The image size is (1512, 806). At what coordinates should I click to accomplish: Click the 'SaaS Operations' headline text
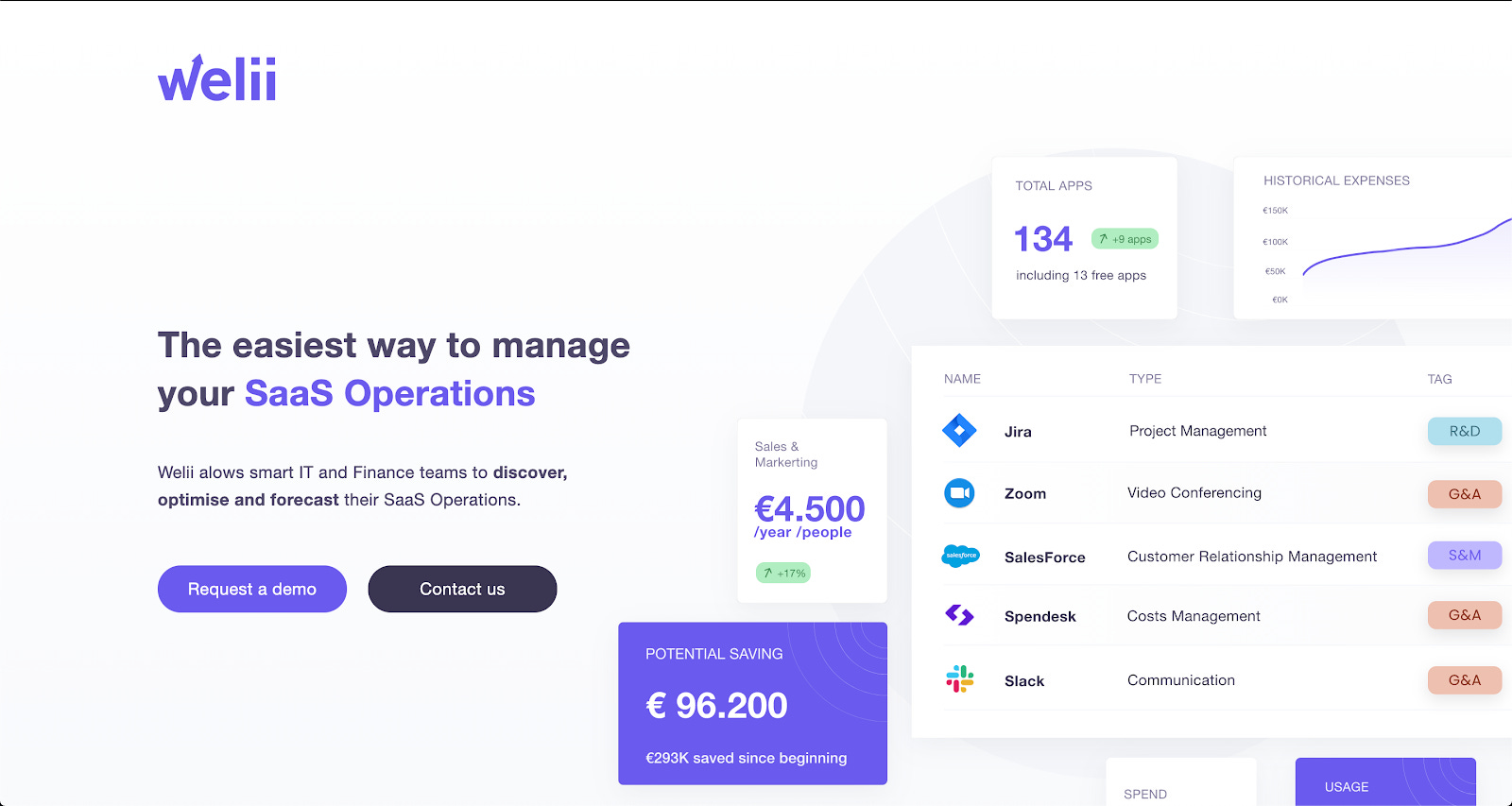[390, 394]
